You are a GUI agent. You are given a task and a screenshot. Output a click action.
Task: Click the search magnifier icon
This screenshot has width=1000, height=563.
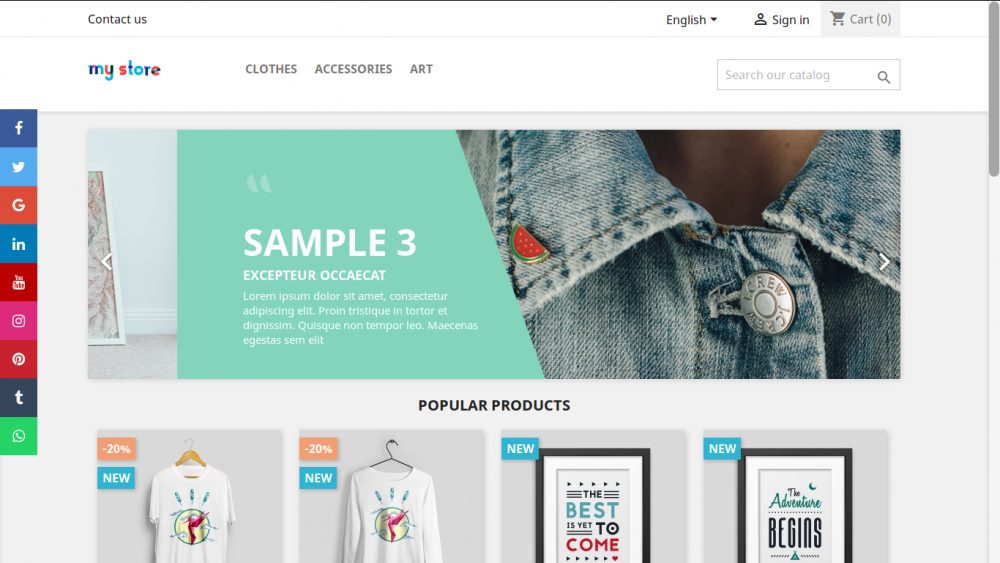point(883,77)
